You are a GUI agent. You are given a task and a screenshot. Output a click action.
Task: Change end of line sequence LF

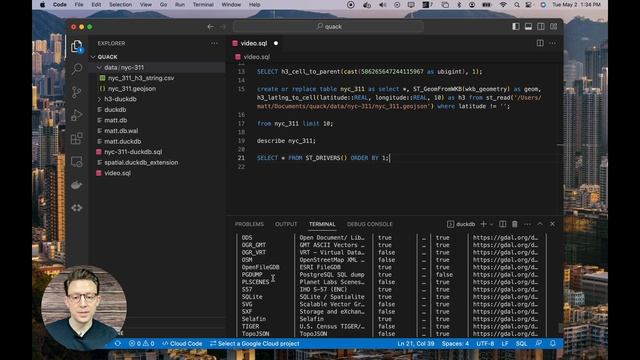tap(505, 344)
